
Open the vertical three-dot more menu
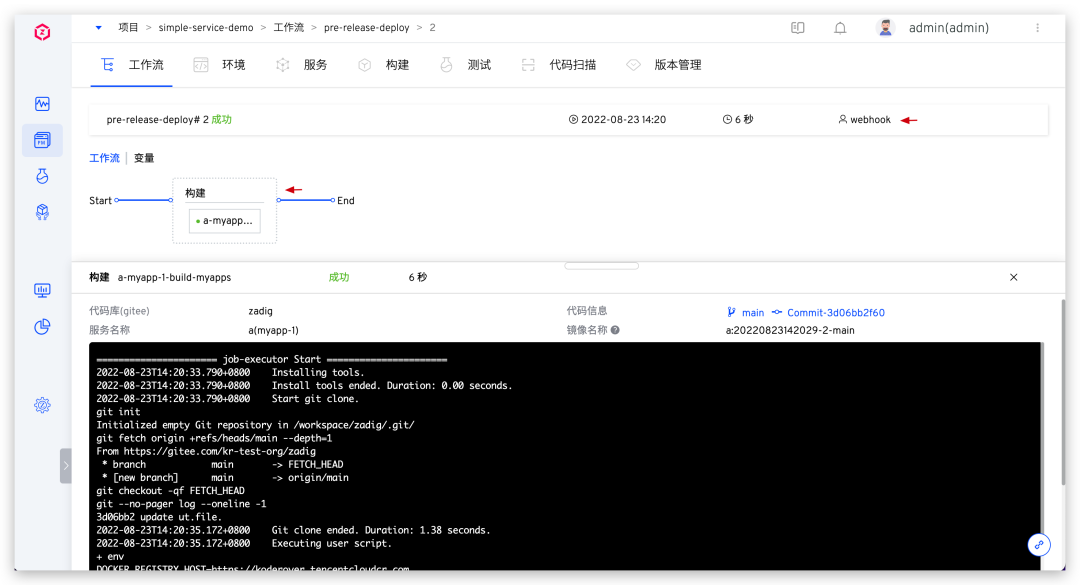click(1037, 28)
